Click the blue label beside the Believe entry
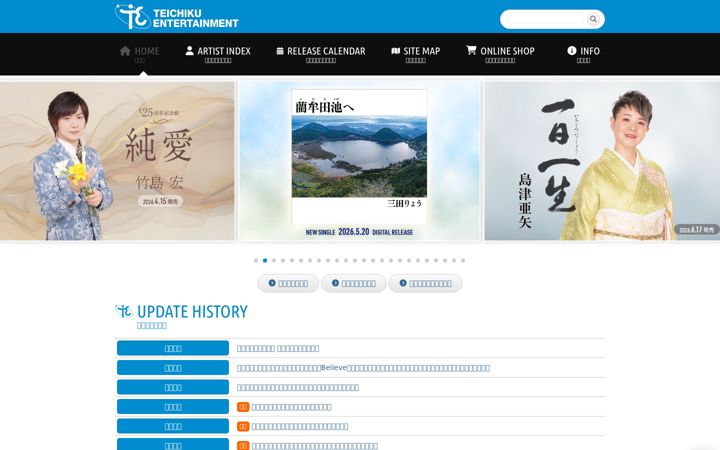 click(x=173, y=368)
